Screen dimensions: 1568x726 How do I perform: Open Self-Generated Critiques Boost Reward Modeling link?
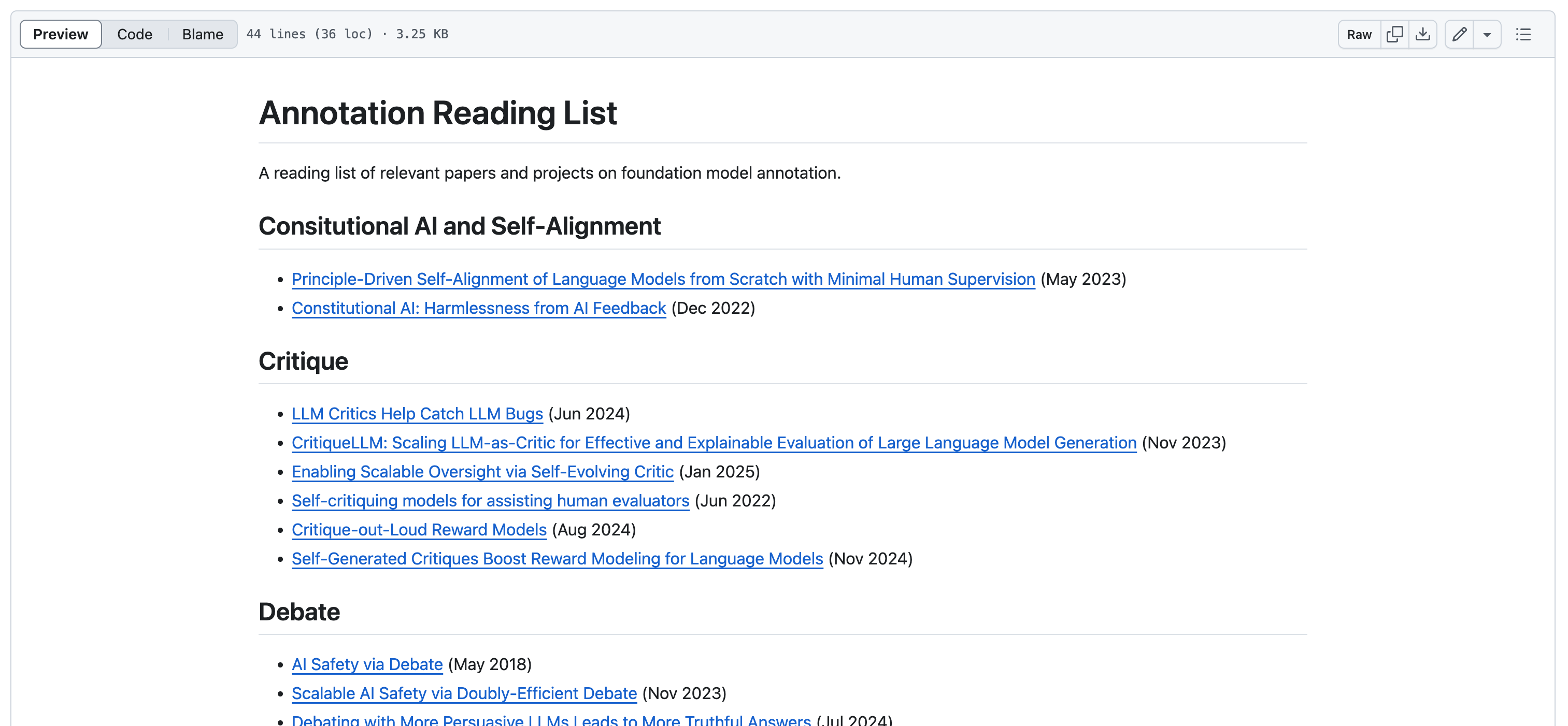557,559
